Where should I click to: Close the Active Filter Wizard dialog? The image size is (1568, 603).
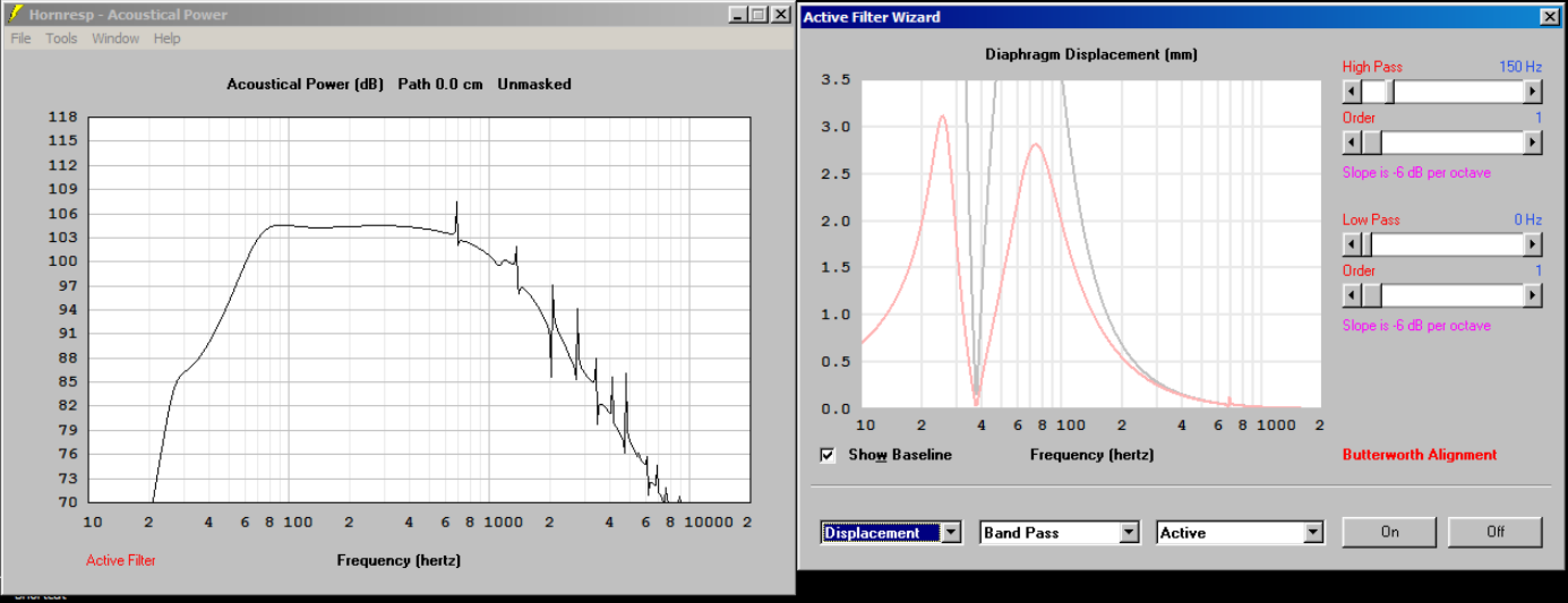pyautogui.click(x=1549, y=16)
